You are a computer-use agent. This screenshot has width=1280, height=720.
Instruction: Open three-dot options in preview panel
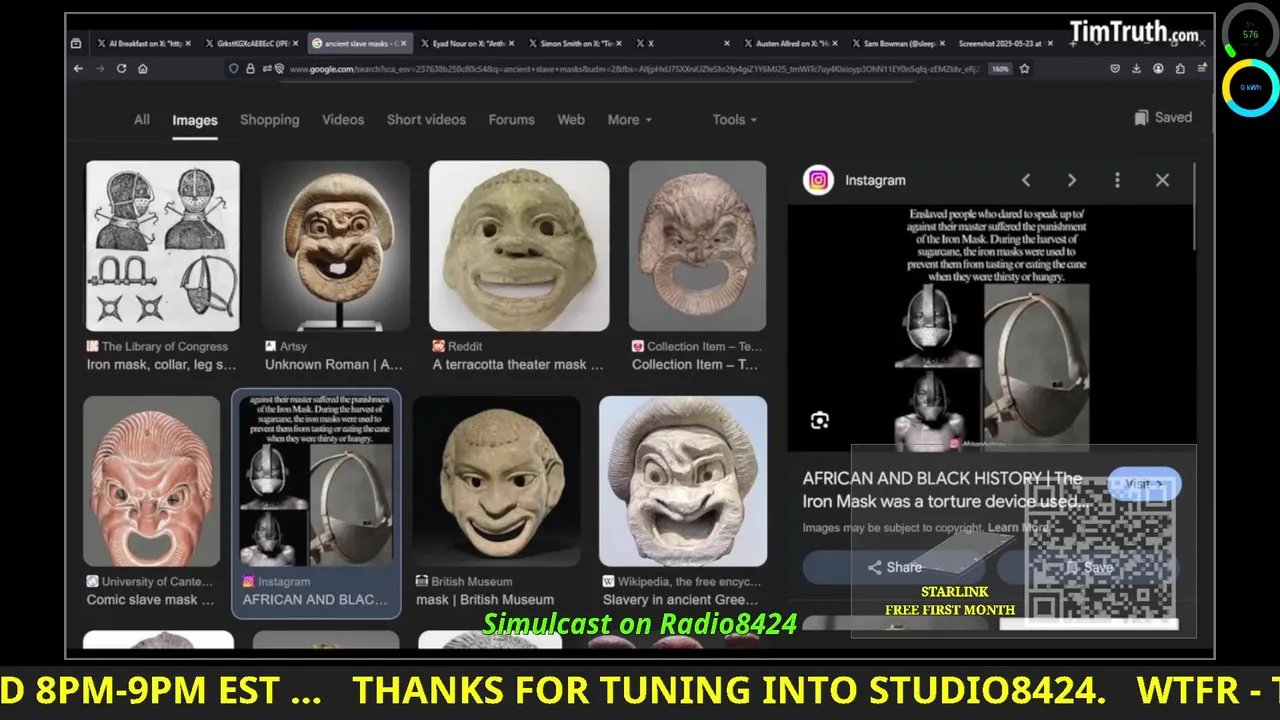point(1117,180)
